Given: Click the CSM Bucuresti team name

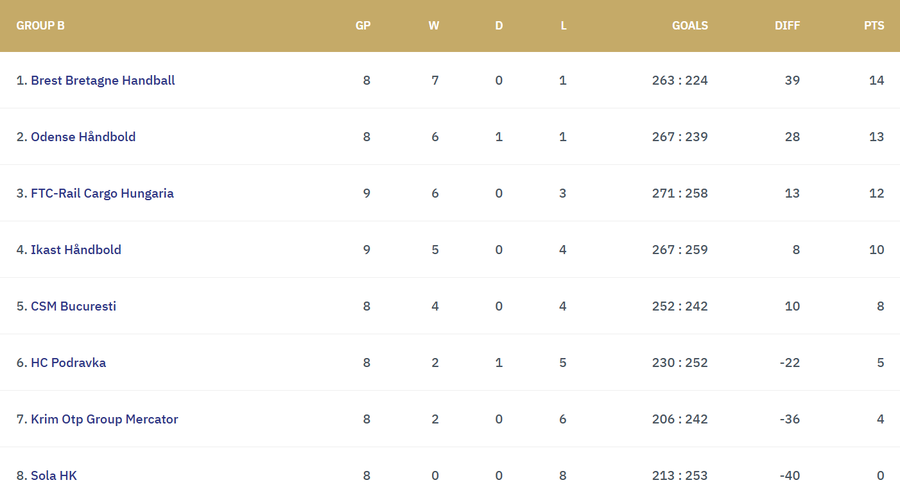Looking at the screenshot, I should point(73,306).
